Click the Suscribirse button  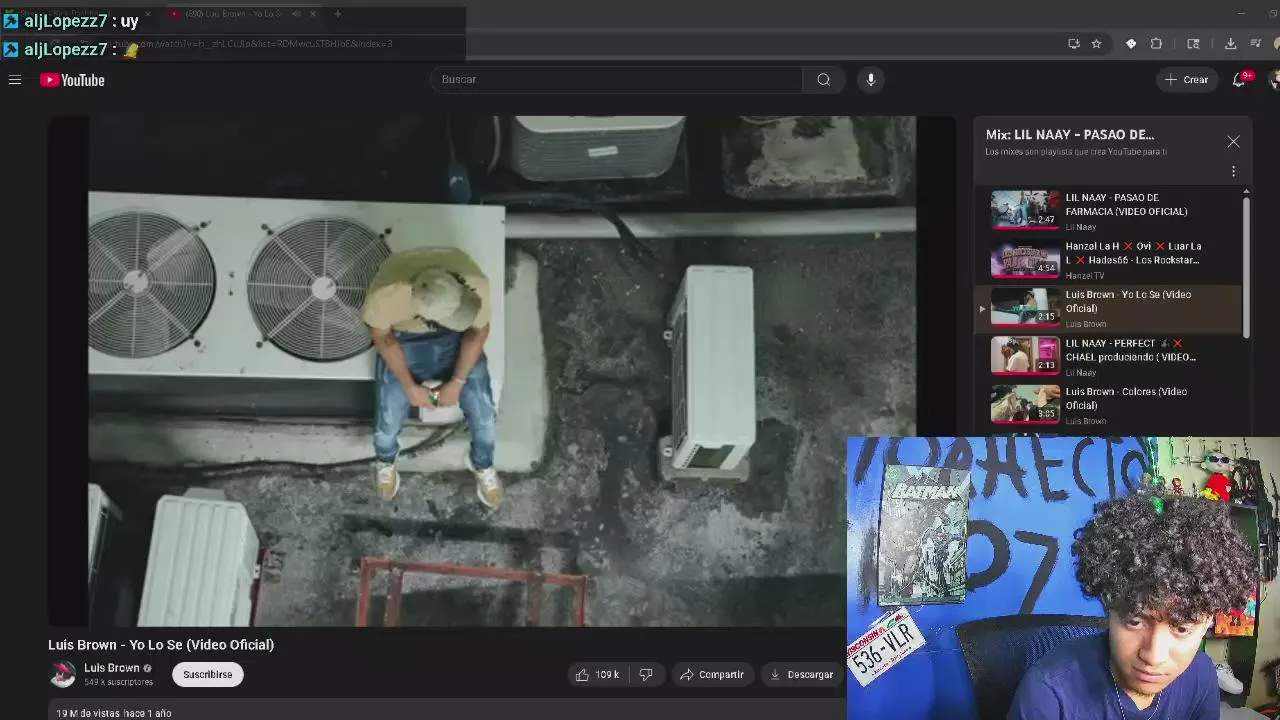pos(207,674)
